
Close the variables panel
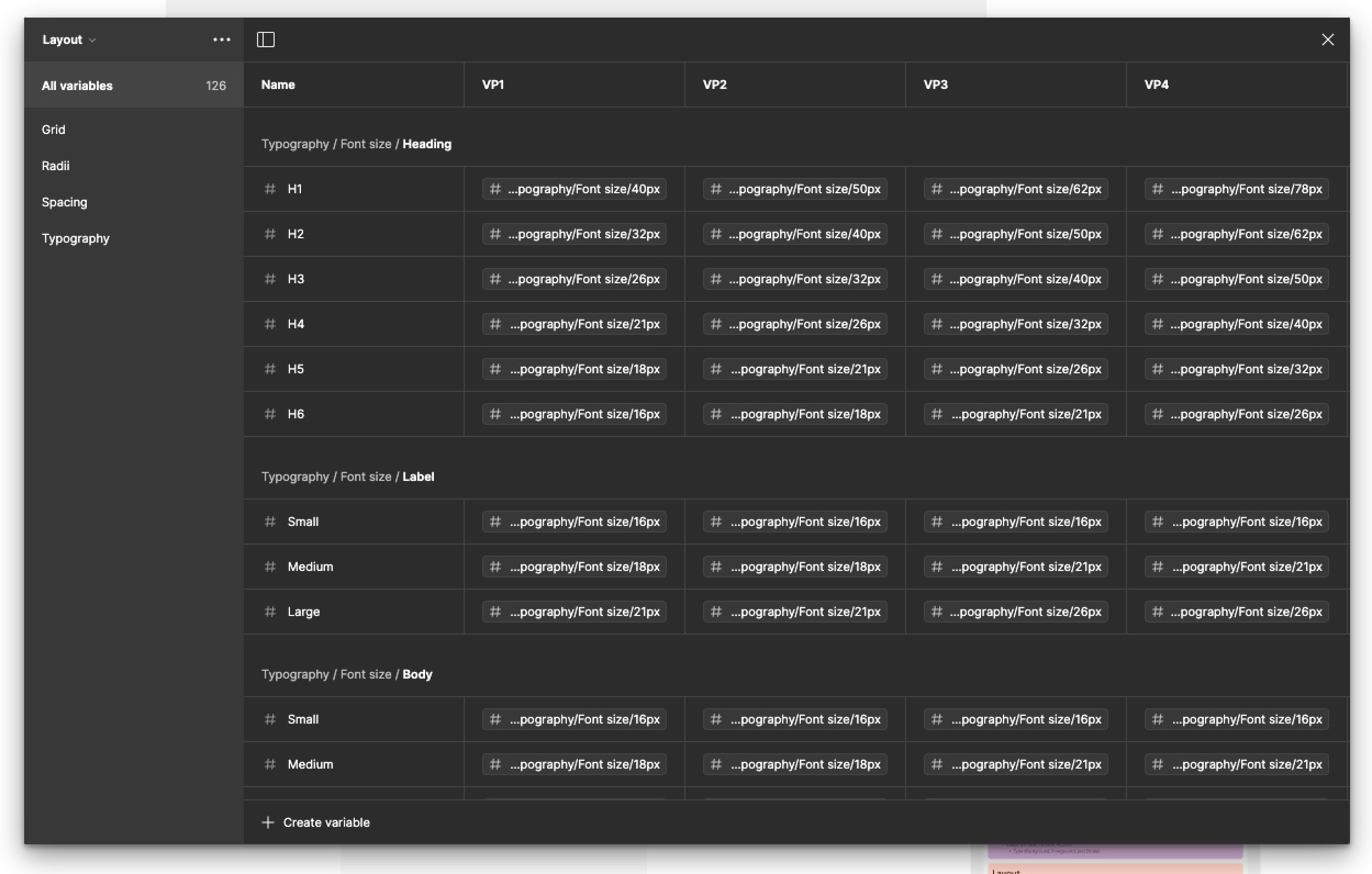(x=1328, y=40)
